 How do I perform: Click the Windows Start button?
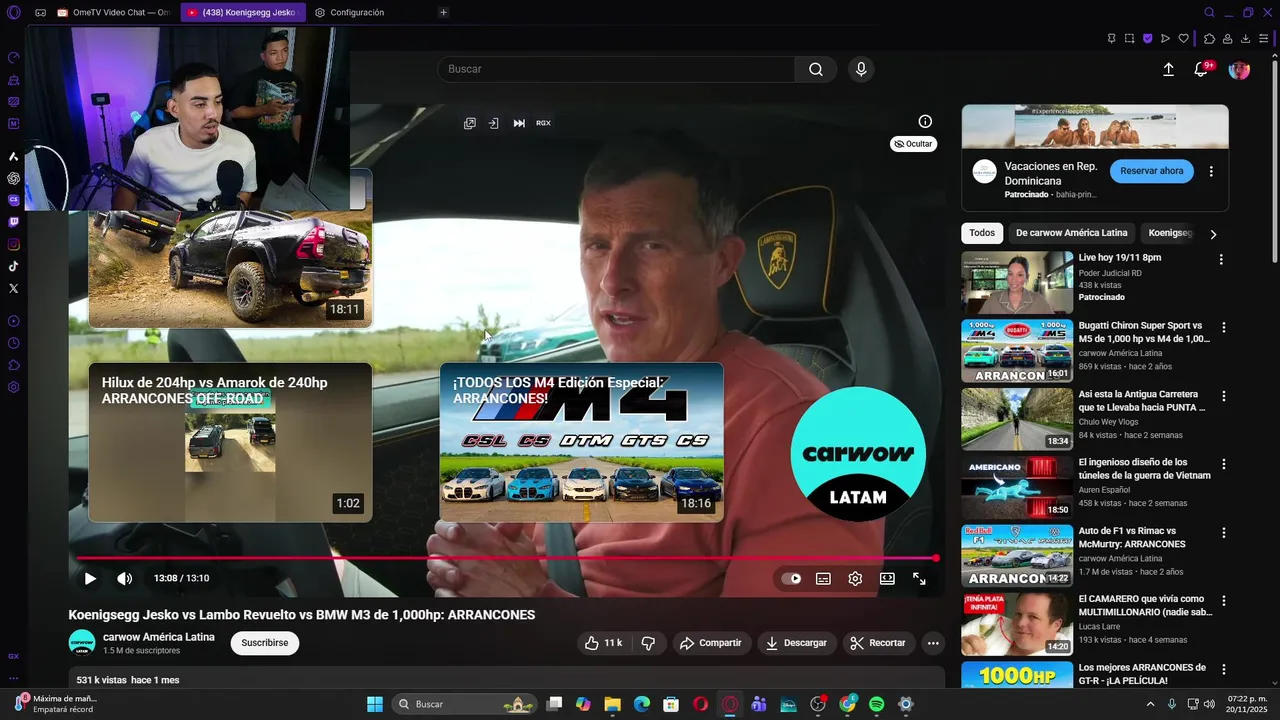point(375,704)
